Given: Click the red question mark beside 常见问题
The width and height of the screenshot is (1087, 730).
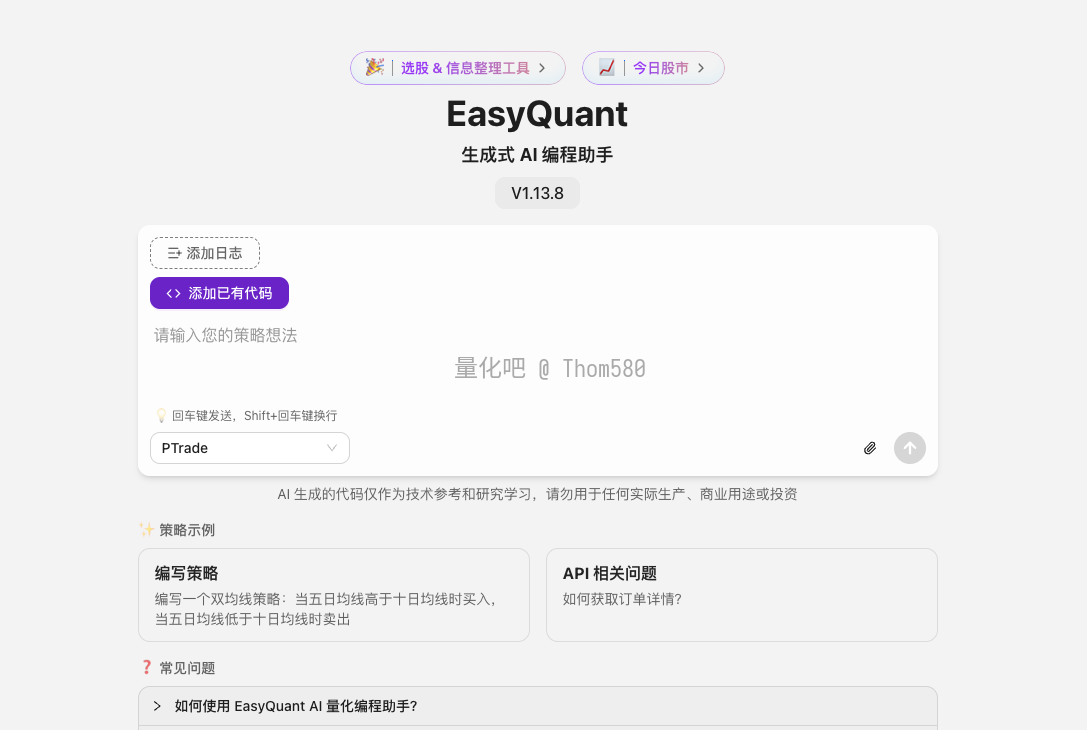Looking at the screenshot, I should [x=146, y=668].
